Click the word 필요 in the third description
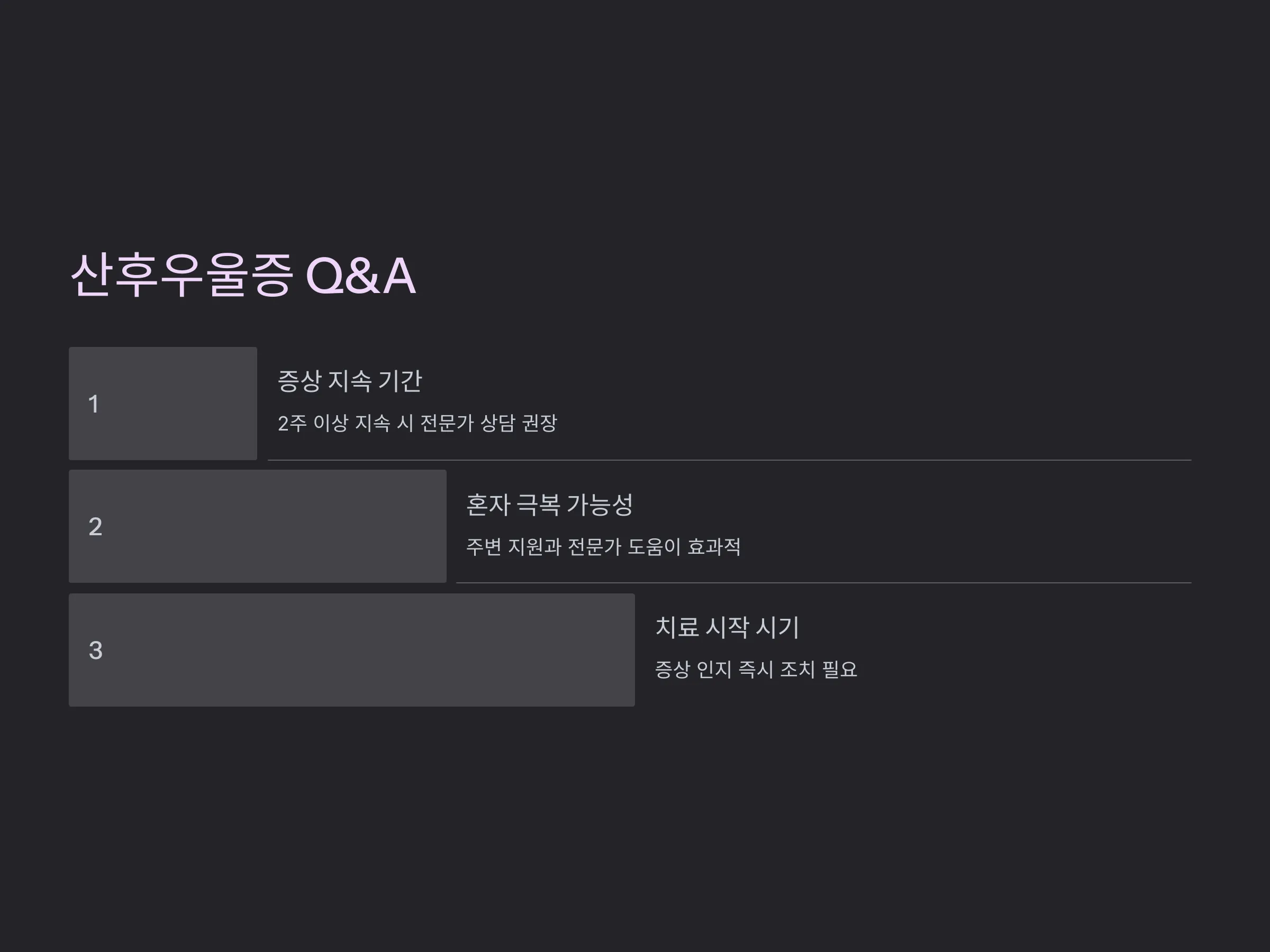Screen dimensions: 1270x952 (840, 670)
